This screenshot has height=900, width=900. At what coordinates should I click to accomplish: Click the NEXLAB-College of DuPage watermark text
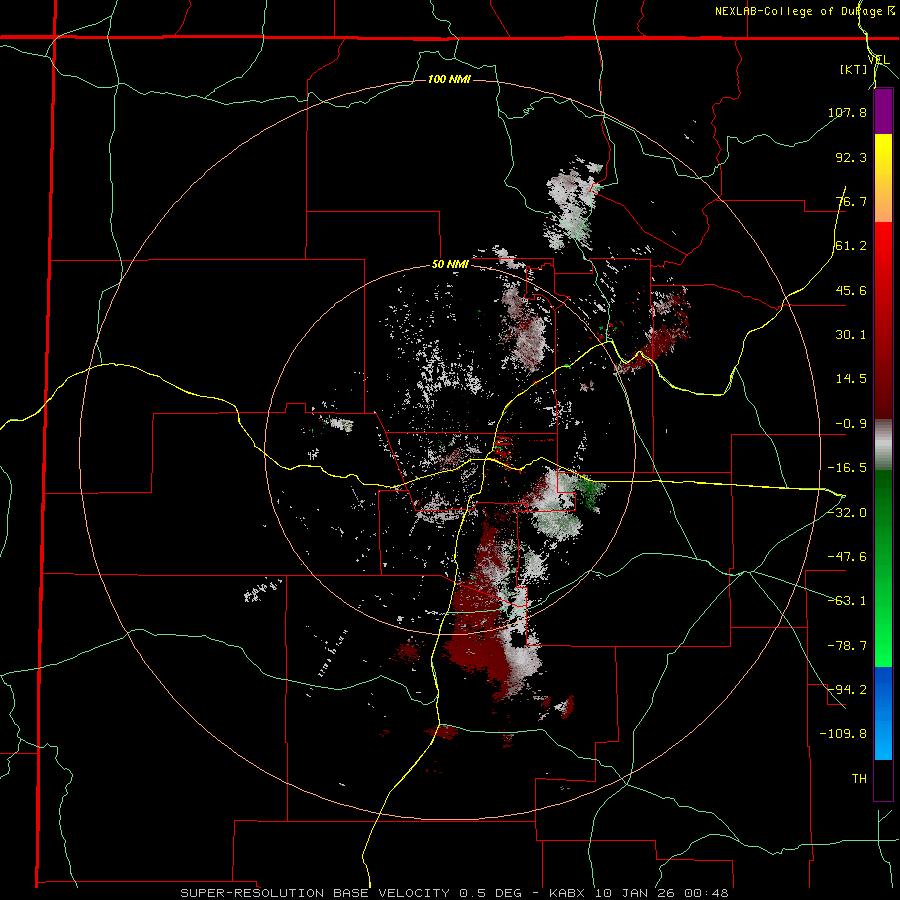(804, 11)
